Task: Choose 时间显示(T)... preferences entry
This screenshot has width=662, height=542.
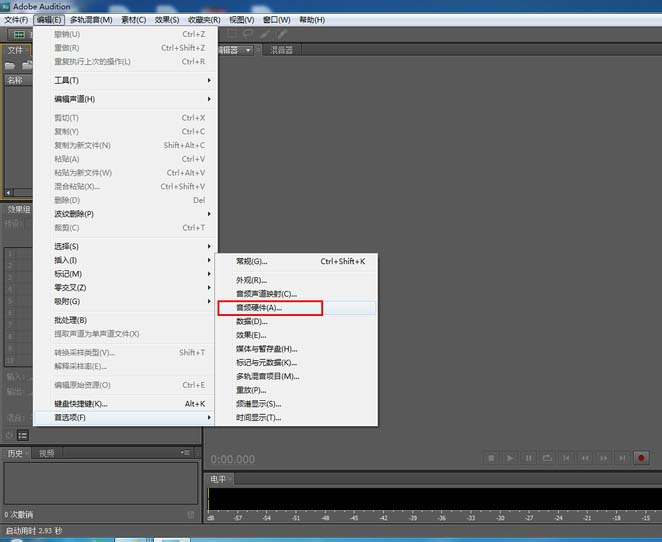Action: point(296,417)
